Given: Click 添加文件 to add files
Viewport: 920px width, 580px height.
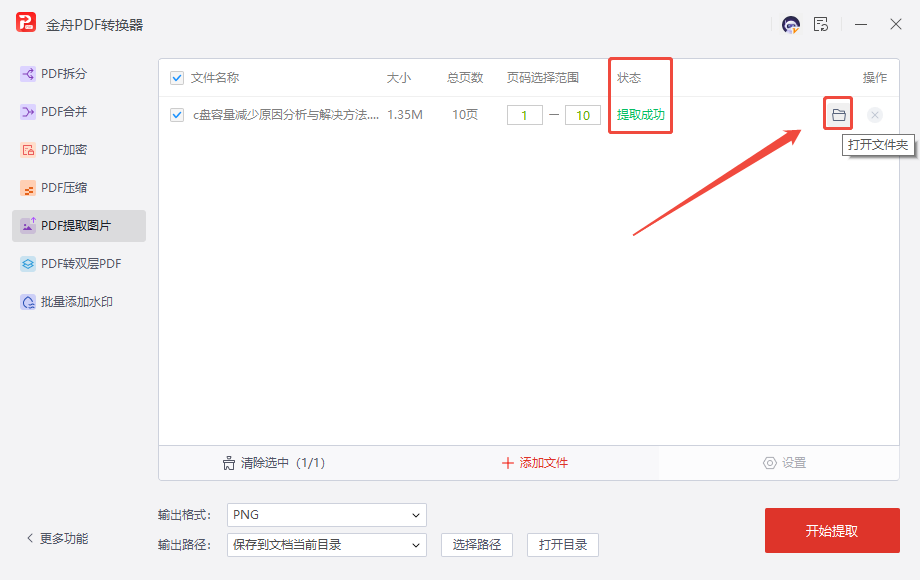Looking at the screenshot, I should (x=535, y=463).
